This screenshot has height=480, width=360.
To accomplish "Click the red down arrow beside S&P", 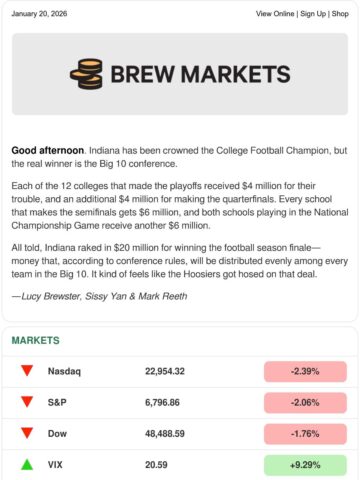I will (x=27, y=402).
